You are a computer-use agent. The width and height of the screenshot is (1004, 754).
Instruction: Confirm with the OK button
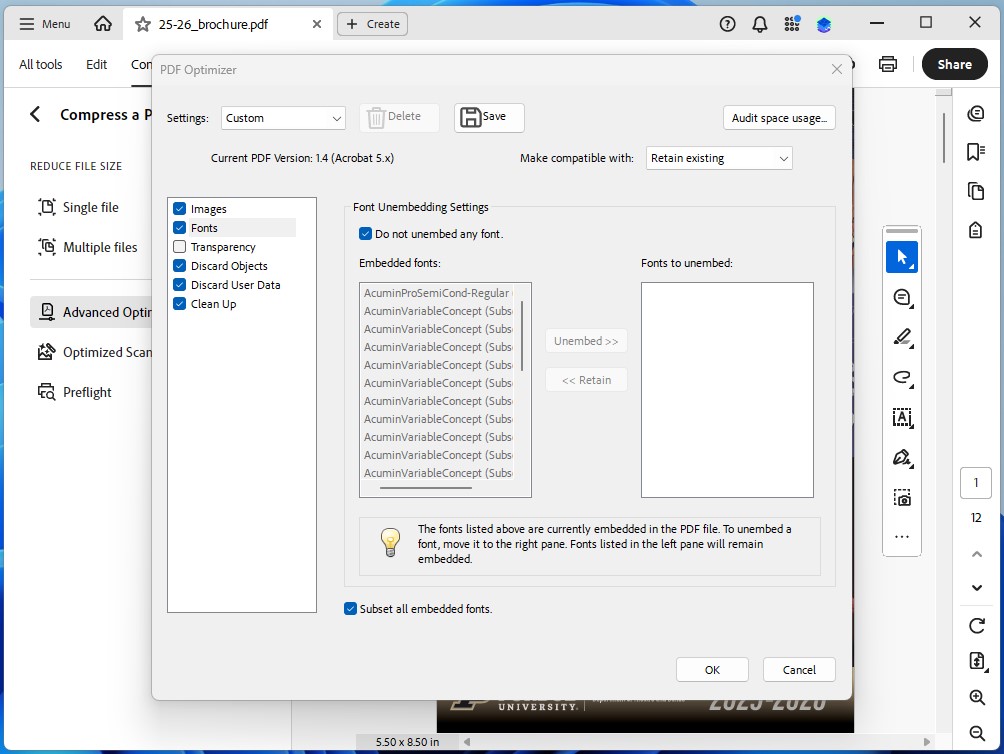point(712,670)
